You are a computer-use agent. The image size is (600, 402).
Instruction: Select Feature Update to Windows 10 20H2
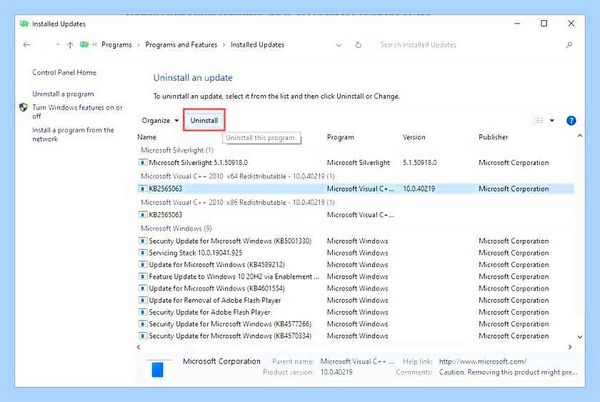point(355,277)
